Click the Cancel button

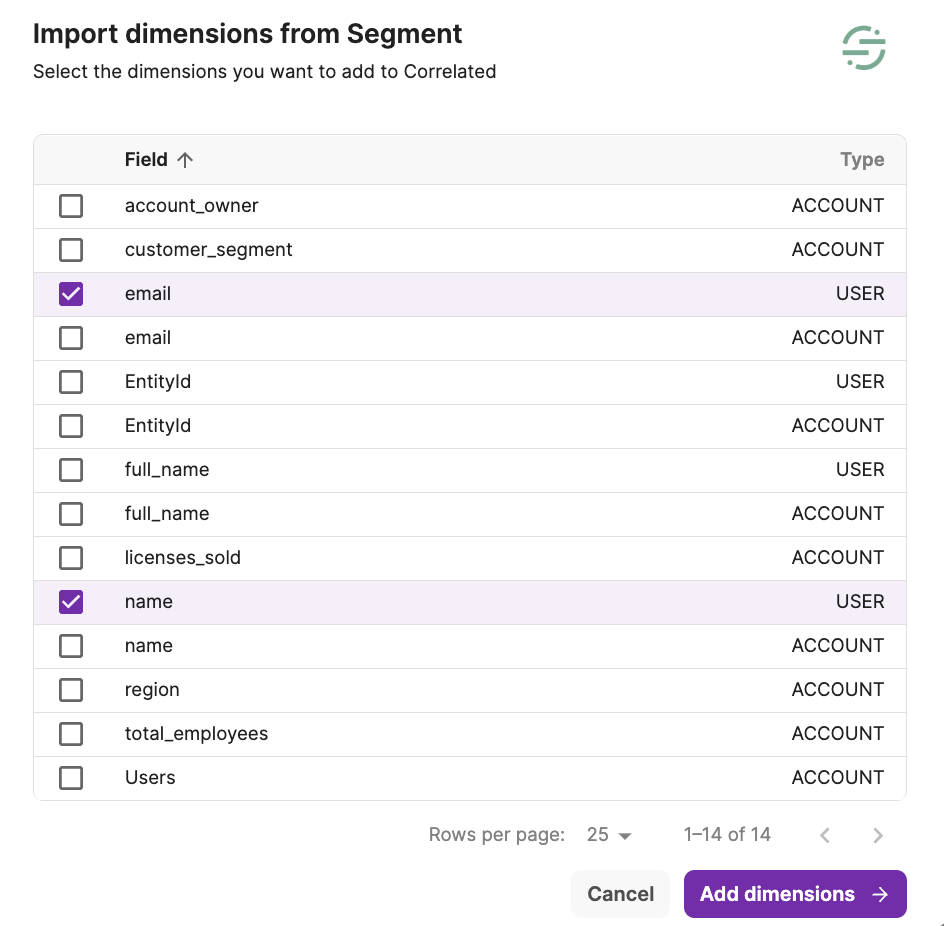tap(620, 894)
